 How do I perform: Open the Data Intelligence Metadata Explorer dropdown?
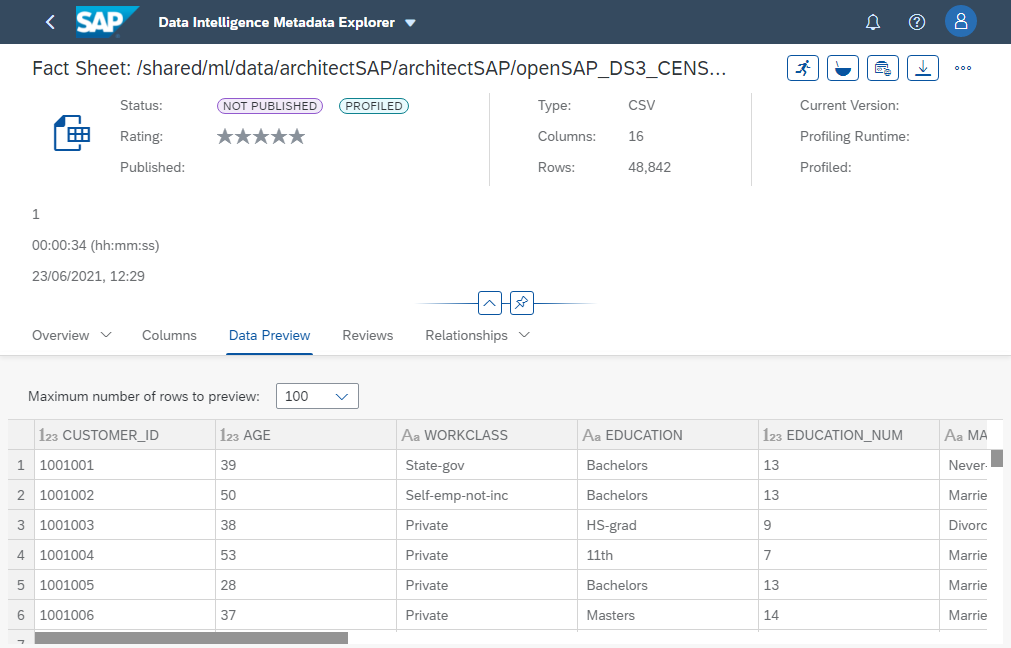tap(410, 23)
